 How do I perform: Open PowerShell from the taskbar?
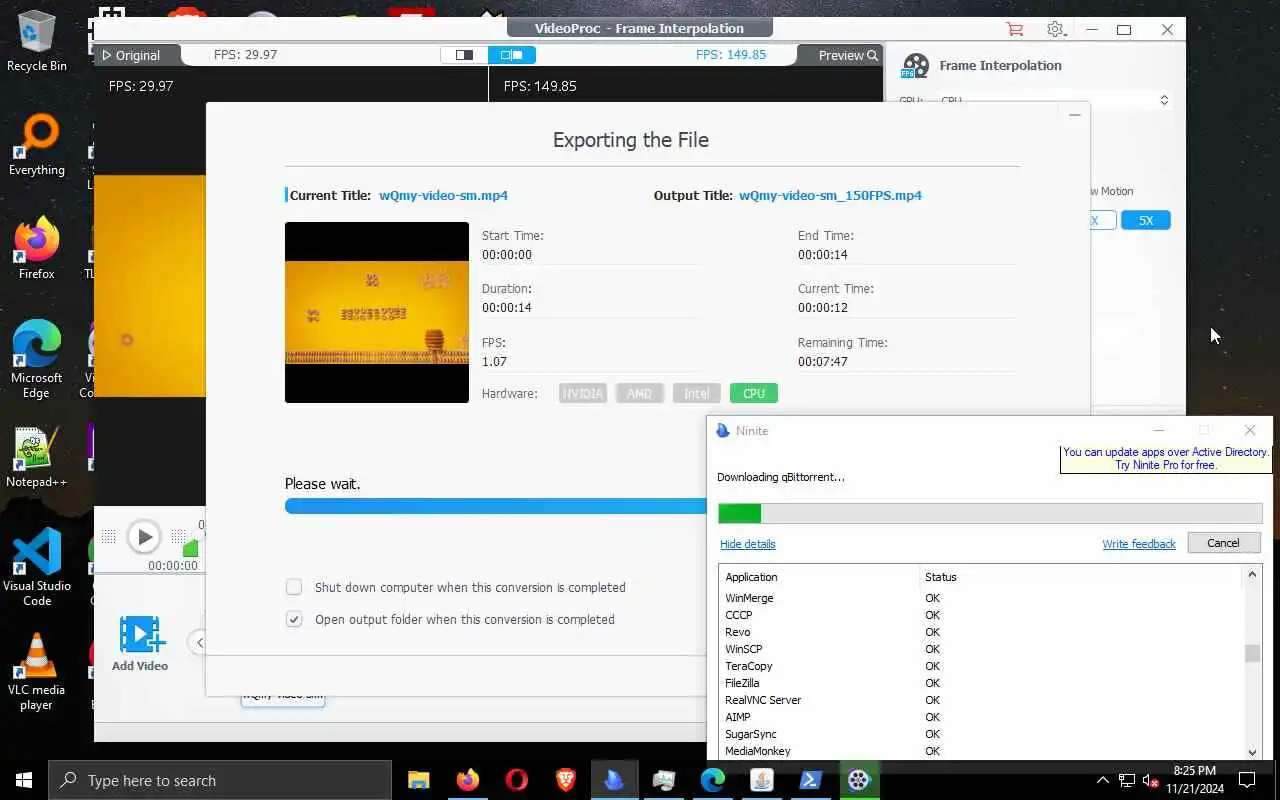click(810, 780)
